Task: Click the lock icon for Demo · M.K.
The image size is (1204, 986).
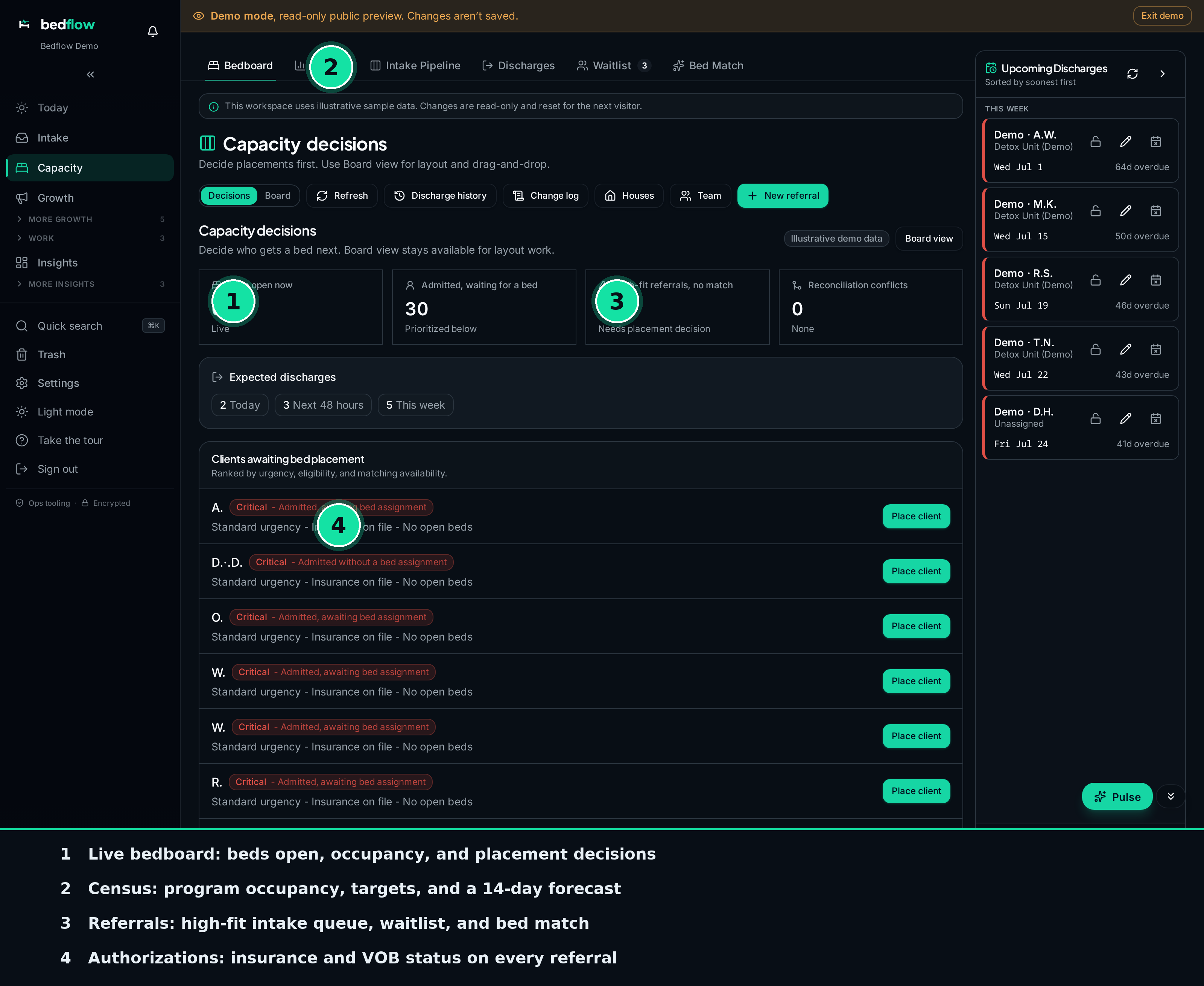Action: [1096, 211]
